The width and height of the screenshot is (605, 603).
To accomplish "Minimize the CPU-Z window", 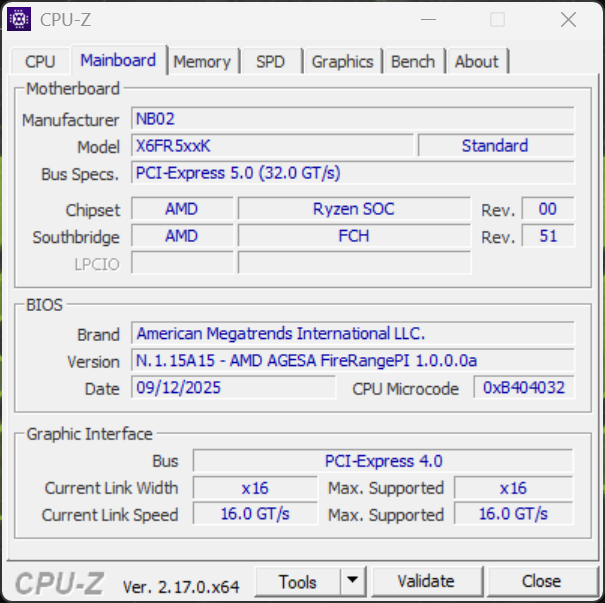I will 428,19.
